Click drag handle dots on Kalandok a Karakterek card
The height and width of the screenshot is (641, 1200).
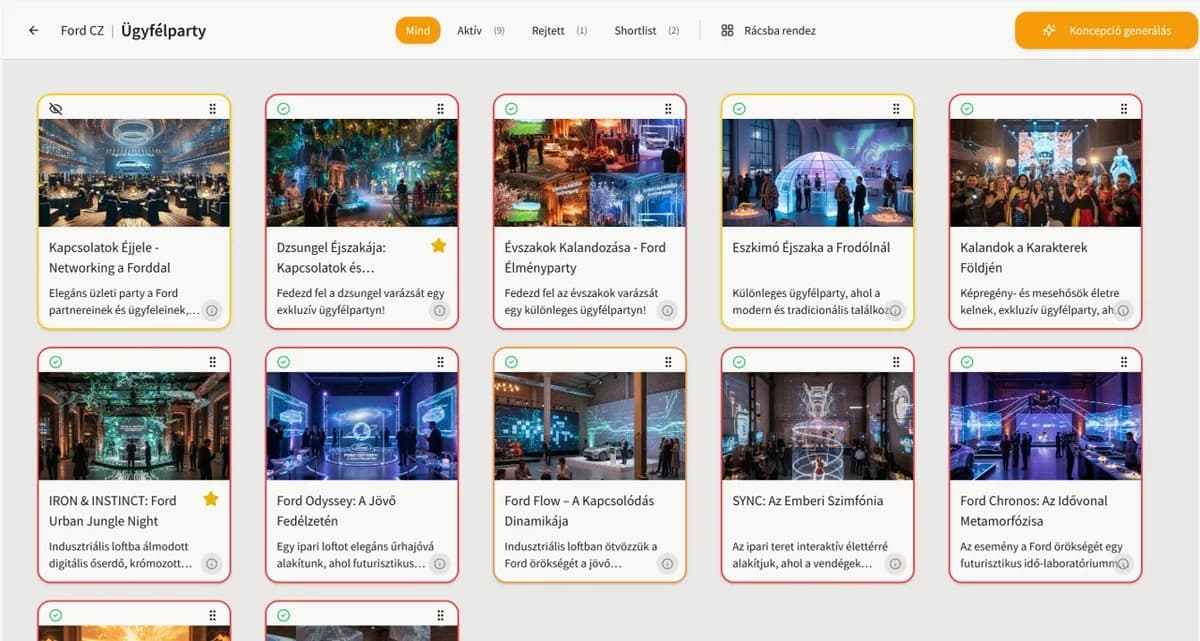click(x=1125, y=108)
